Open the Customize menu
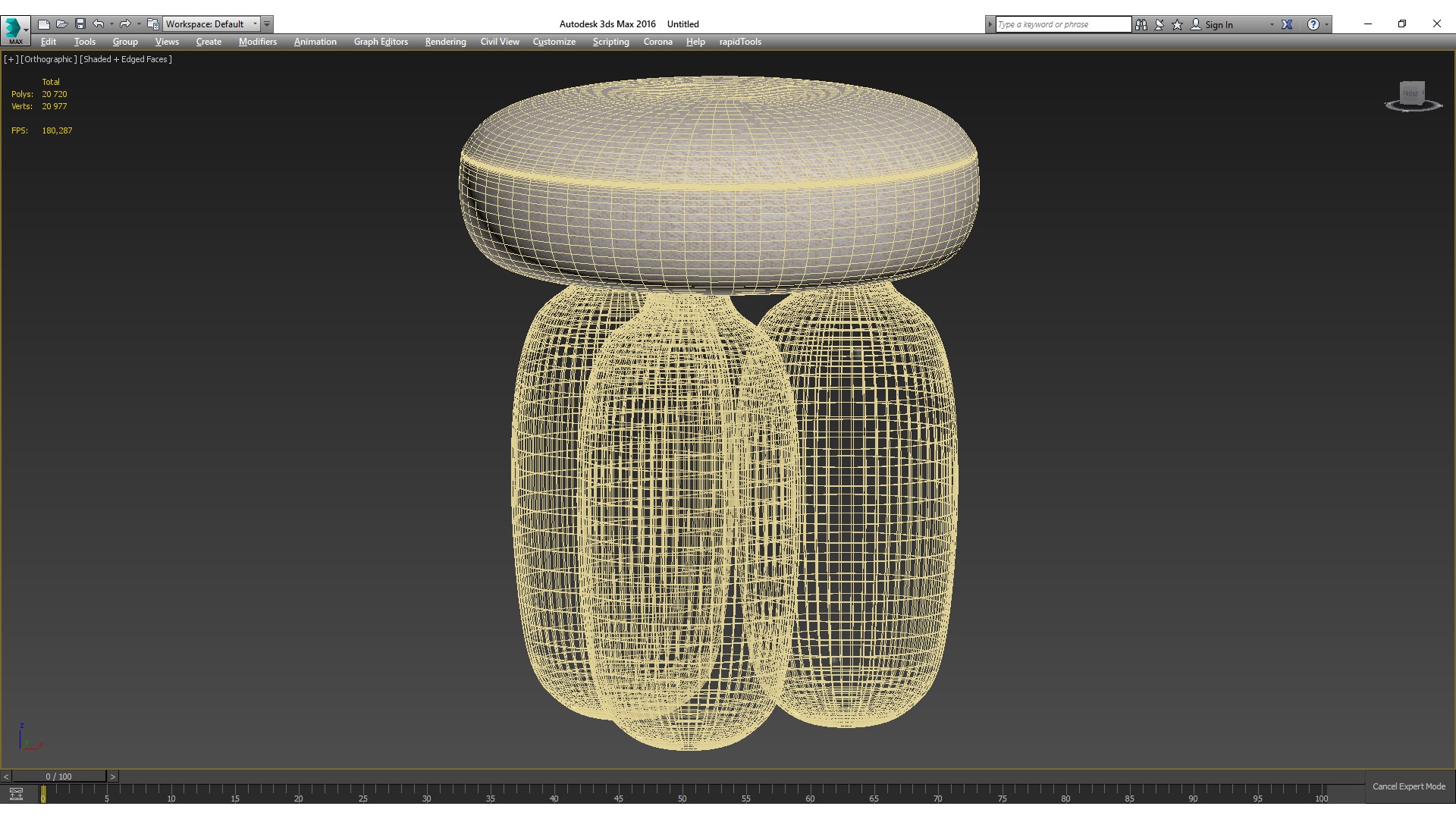 (x=554, y=42)
